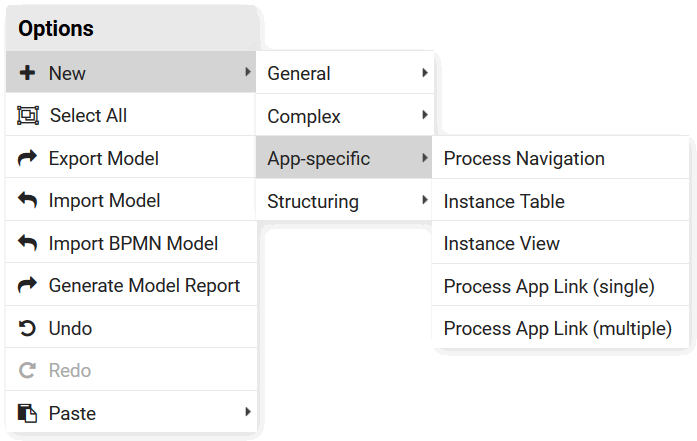Expand the Structuring submenu arrow
Viewport: 697px width, 441px height.
tap(425, 201)
